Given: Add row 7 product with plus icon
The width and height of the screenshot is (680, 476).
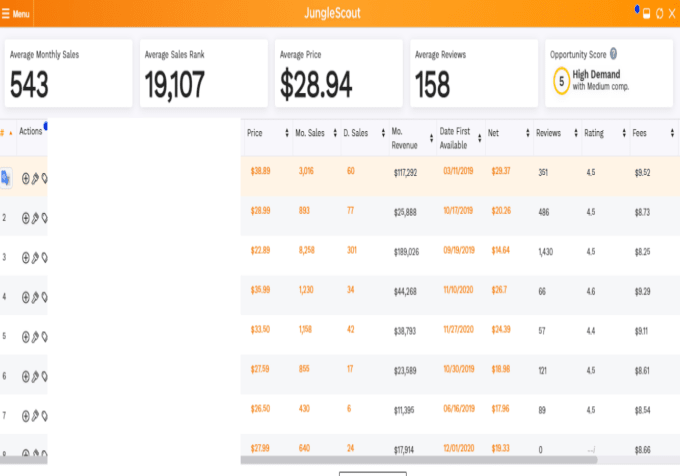Looking at the screenshot, I should 26,416.
